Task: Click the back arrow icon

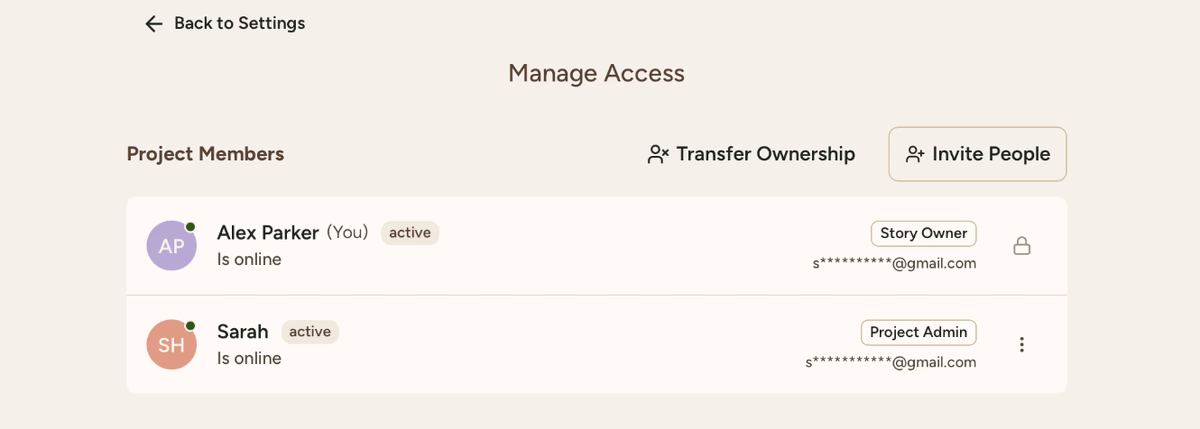Action: pos(153,23)
